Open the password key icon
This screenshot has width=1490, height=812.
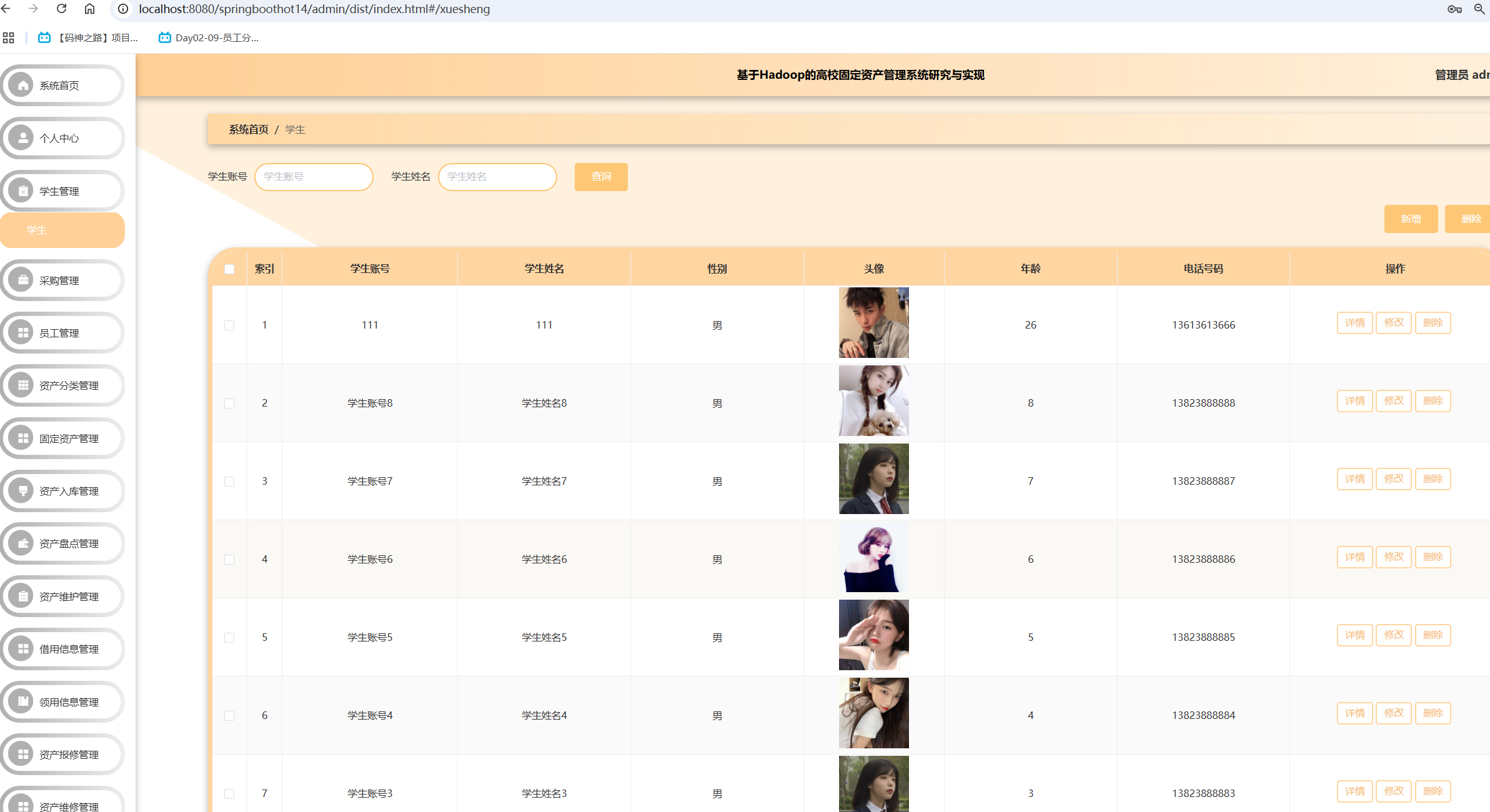1454,9
